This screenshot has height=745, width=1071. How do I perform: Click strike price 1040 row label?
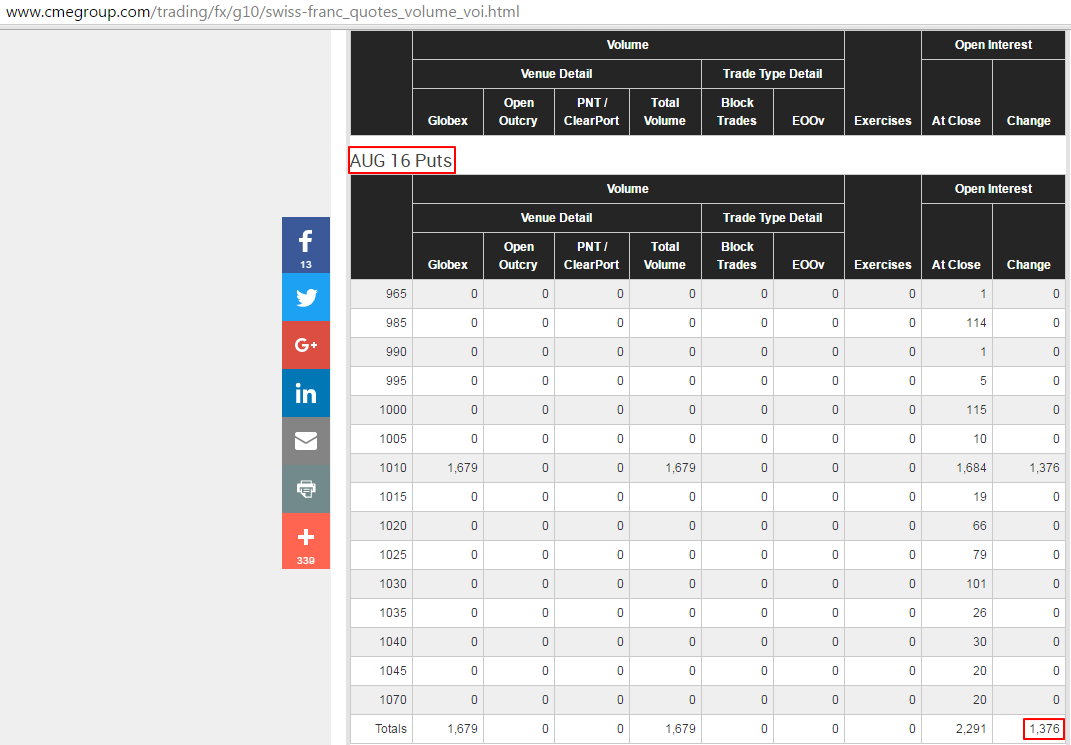(x=393, y=642)
